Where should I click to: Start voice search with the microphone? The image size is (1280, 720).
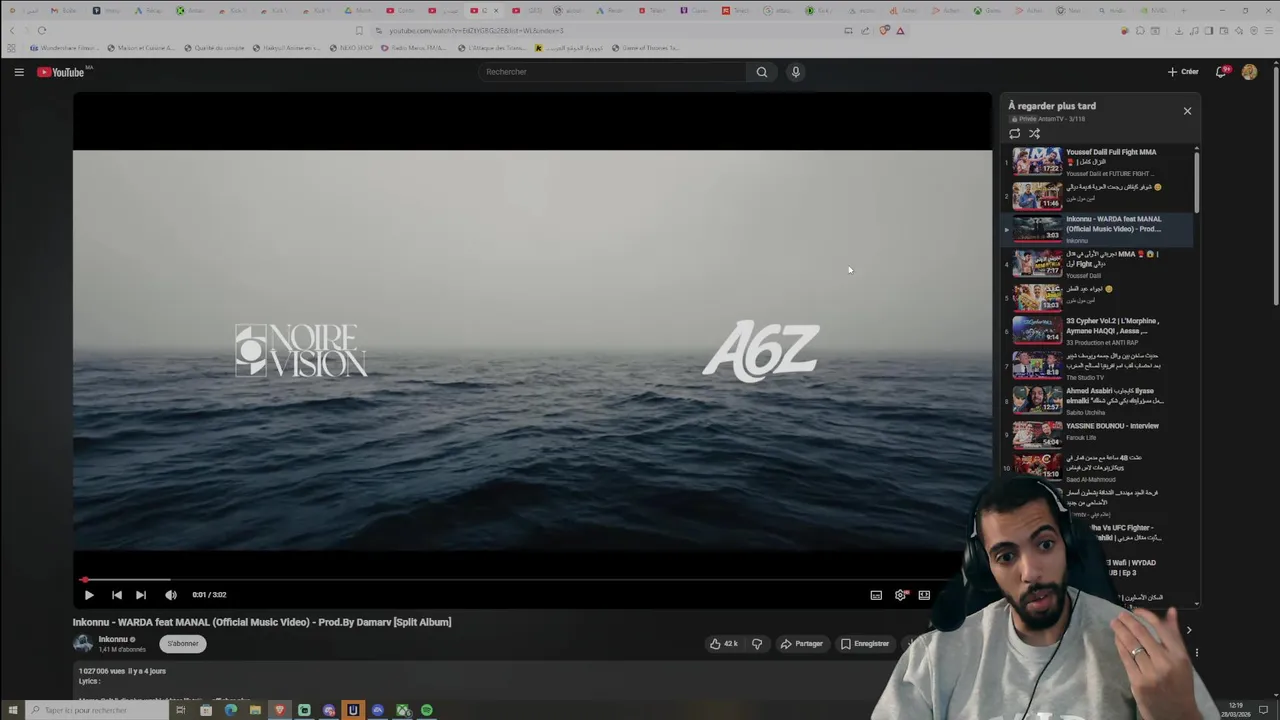click(796, 72)
